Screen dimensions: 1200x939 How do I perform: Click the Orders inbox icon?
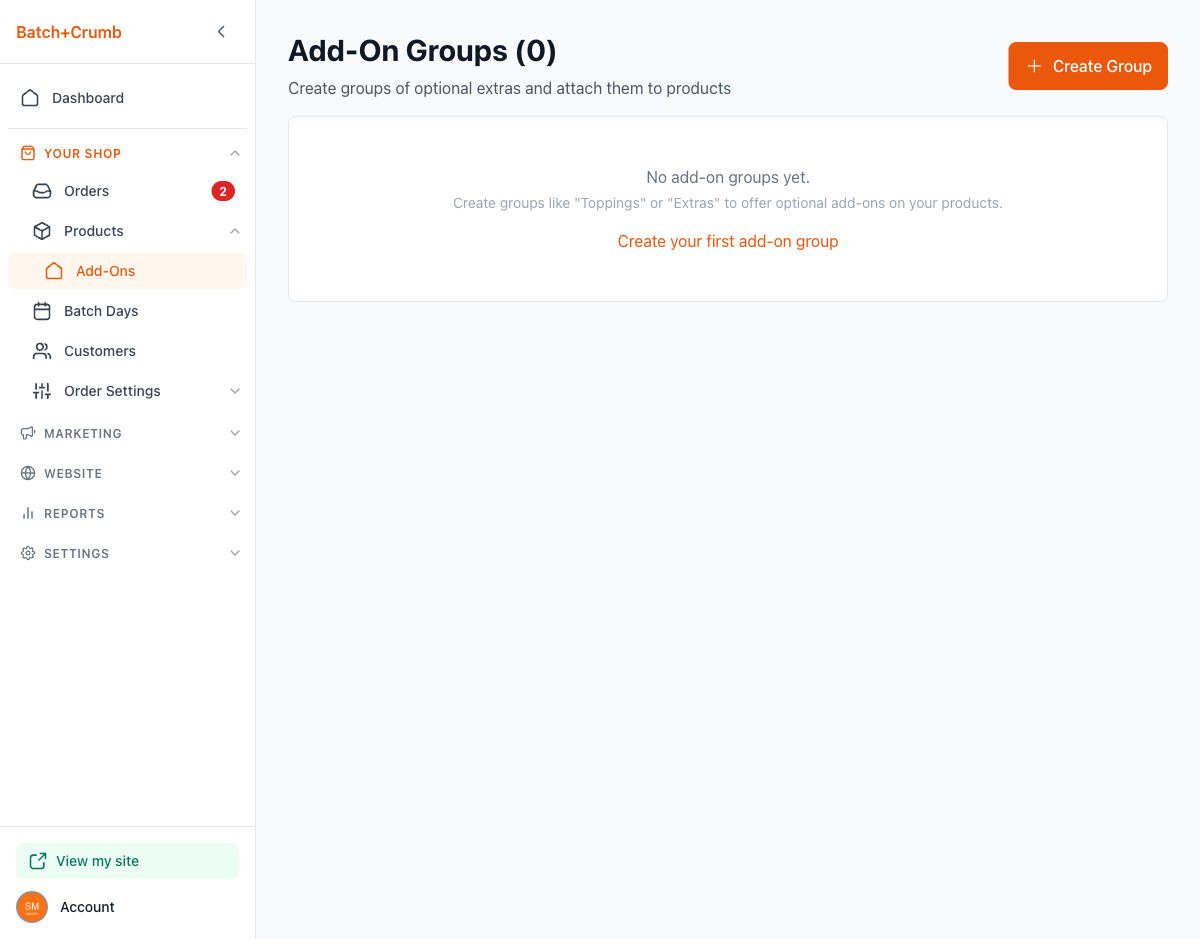pyautogui.click(x=42, y=191)
